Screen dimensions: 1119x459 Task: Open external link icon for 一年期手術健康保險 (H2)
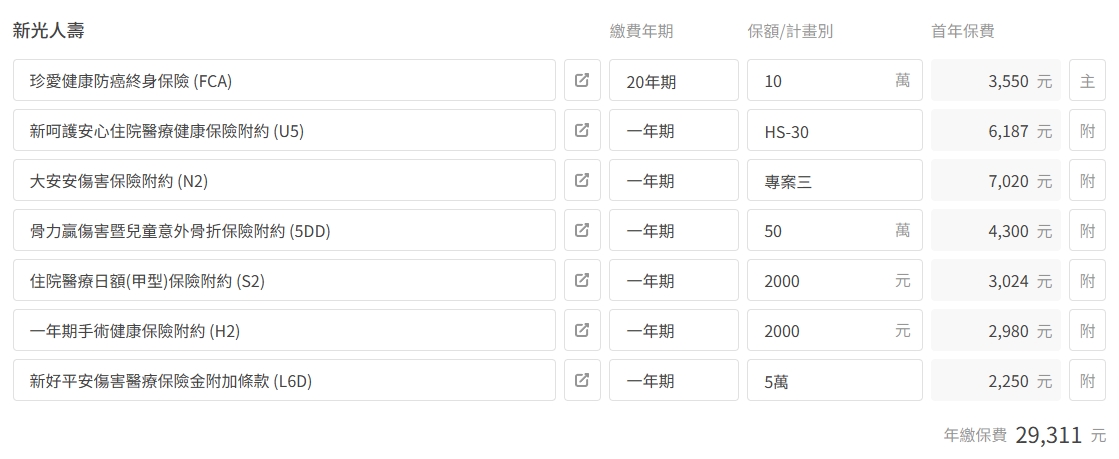[582, 330]
